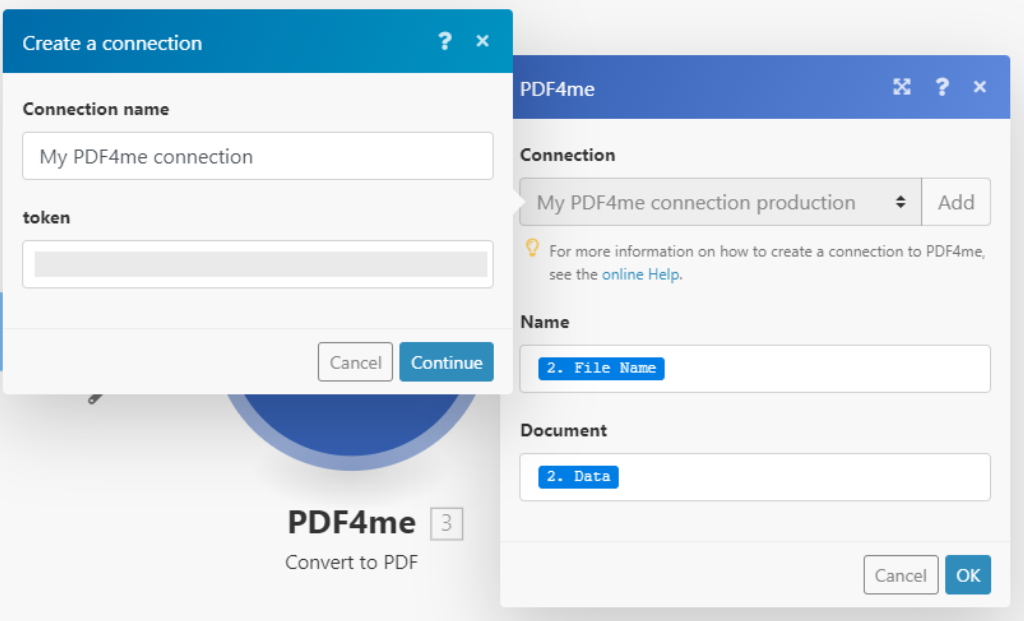Click the module number 3 badge
Image resolution: width=1024 pixels, height=621 pixels.
[x=447, y=523]
